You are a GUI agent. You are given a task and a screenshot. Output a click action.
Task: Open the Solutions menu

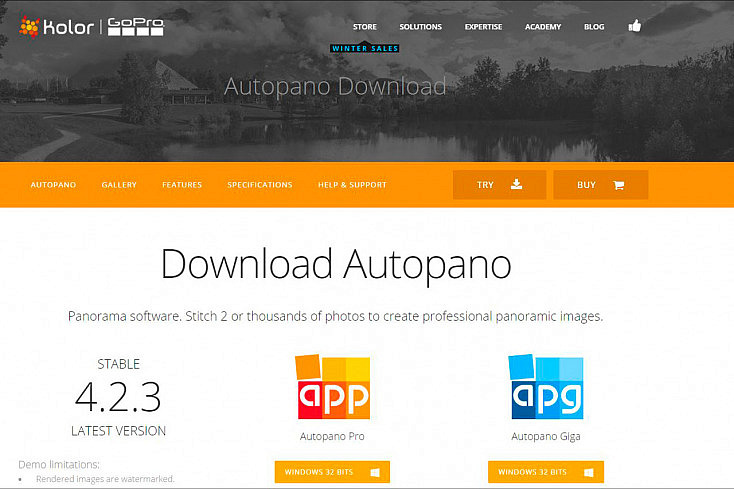click(x=420, y=27)
